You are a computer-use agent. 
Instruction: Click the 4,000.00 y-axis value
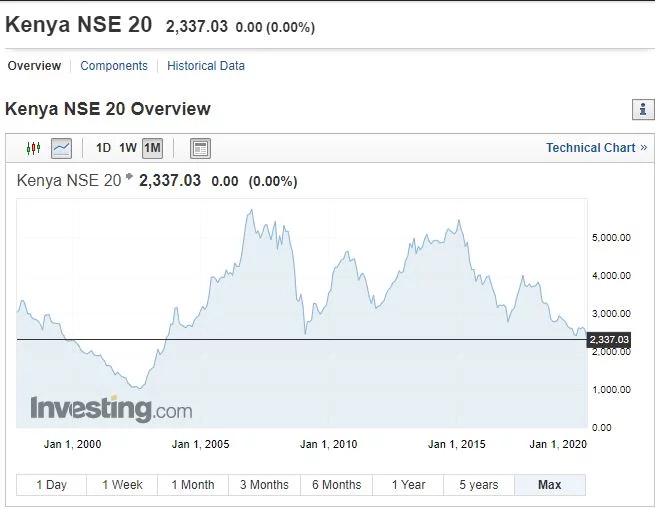tap(611, 276)
